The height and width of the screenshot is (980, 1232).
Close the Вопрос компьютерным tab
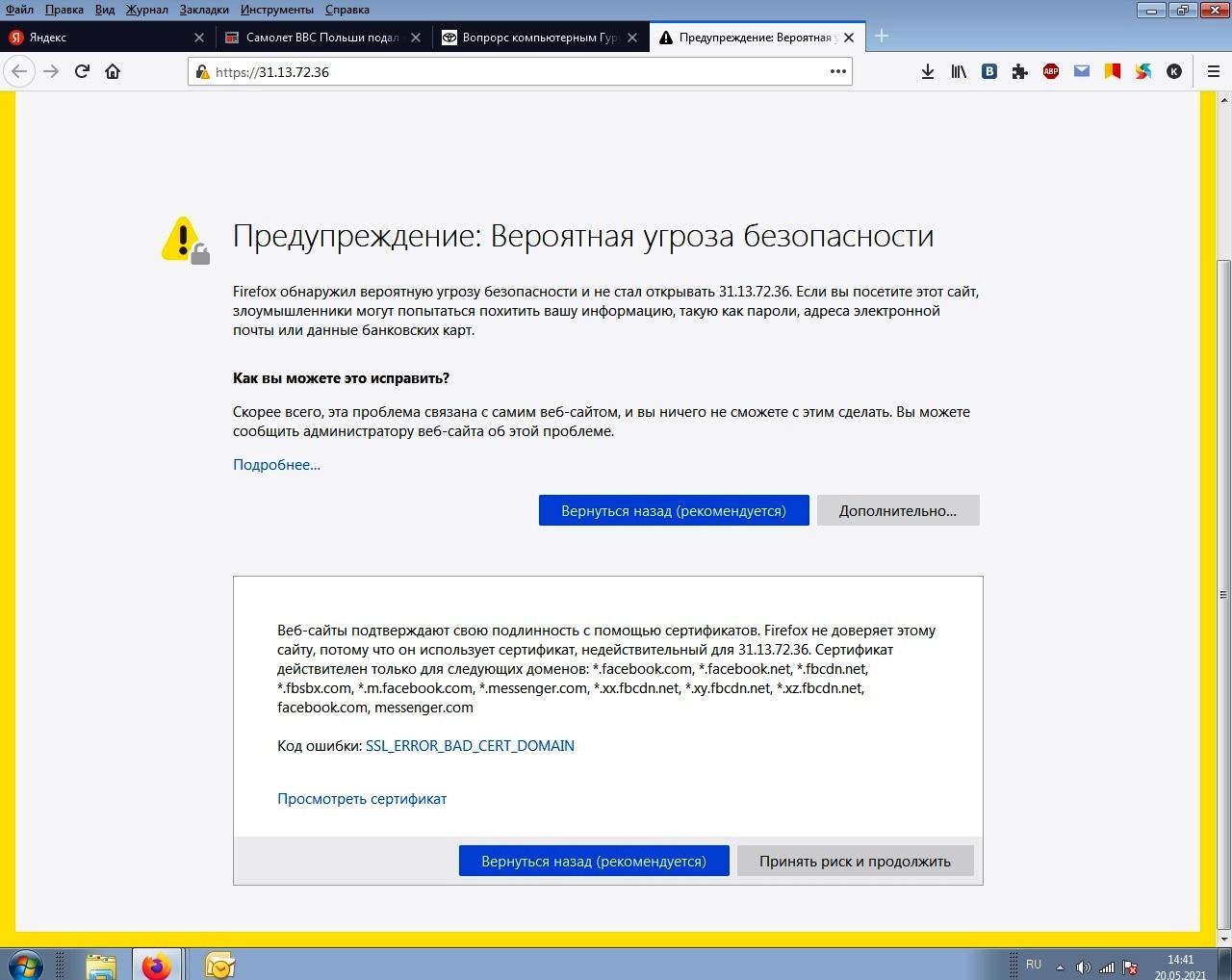click(632, 38)
